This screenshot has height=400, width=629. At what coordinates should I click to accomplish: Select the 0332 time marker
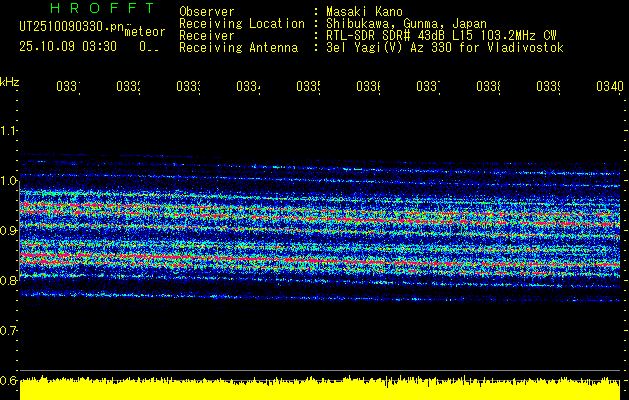tap(128, 87)
